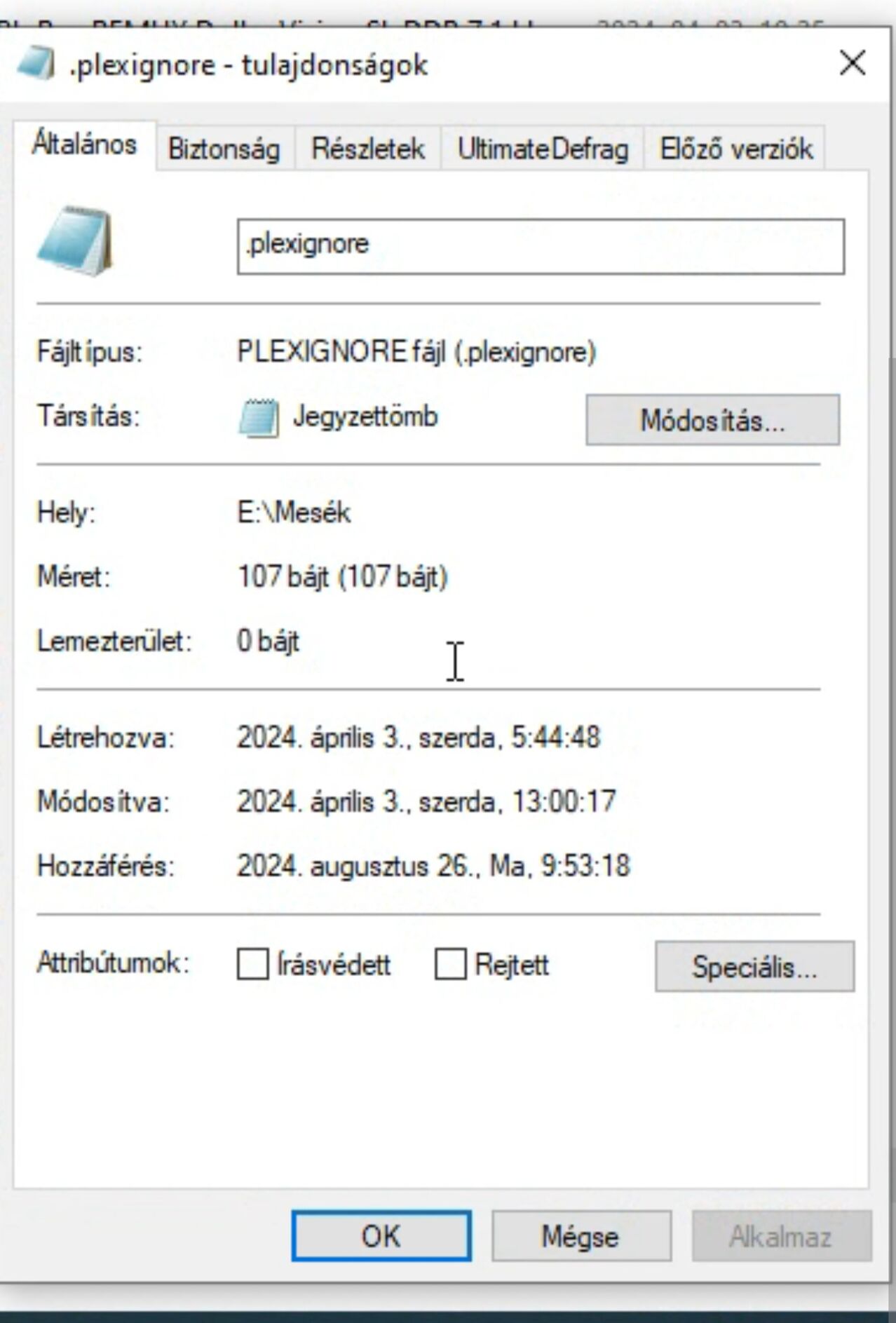This screenshot has width=896, height=1323.
Task: Switch to the Biztonság tab
Action: click(224, 149)
